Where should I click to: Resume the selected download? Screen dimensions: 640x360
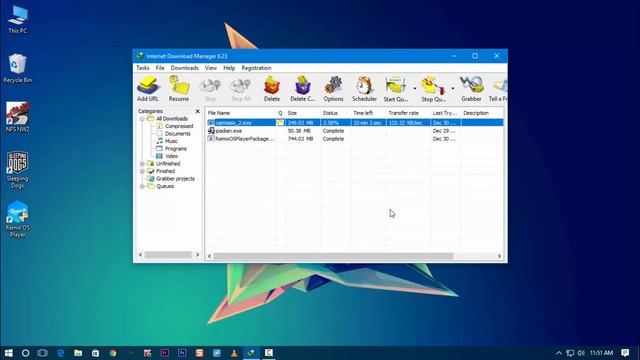(x=179, y=89)
